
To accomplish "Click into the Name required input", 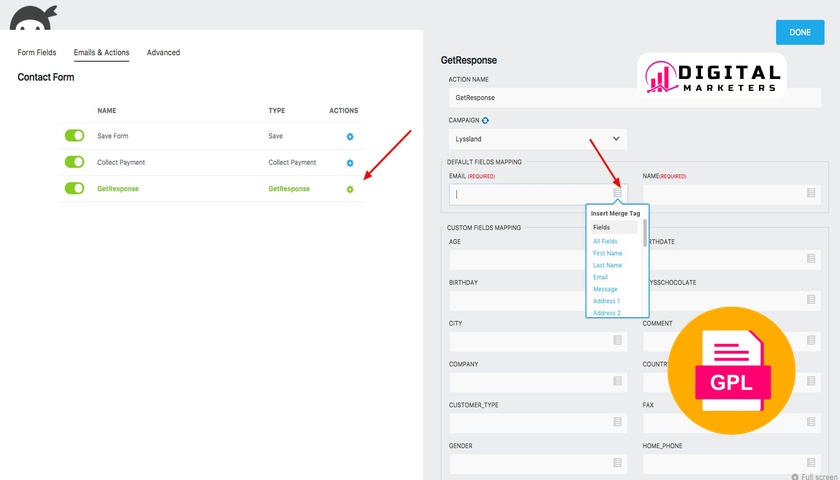I will [x=732, y=194].
